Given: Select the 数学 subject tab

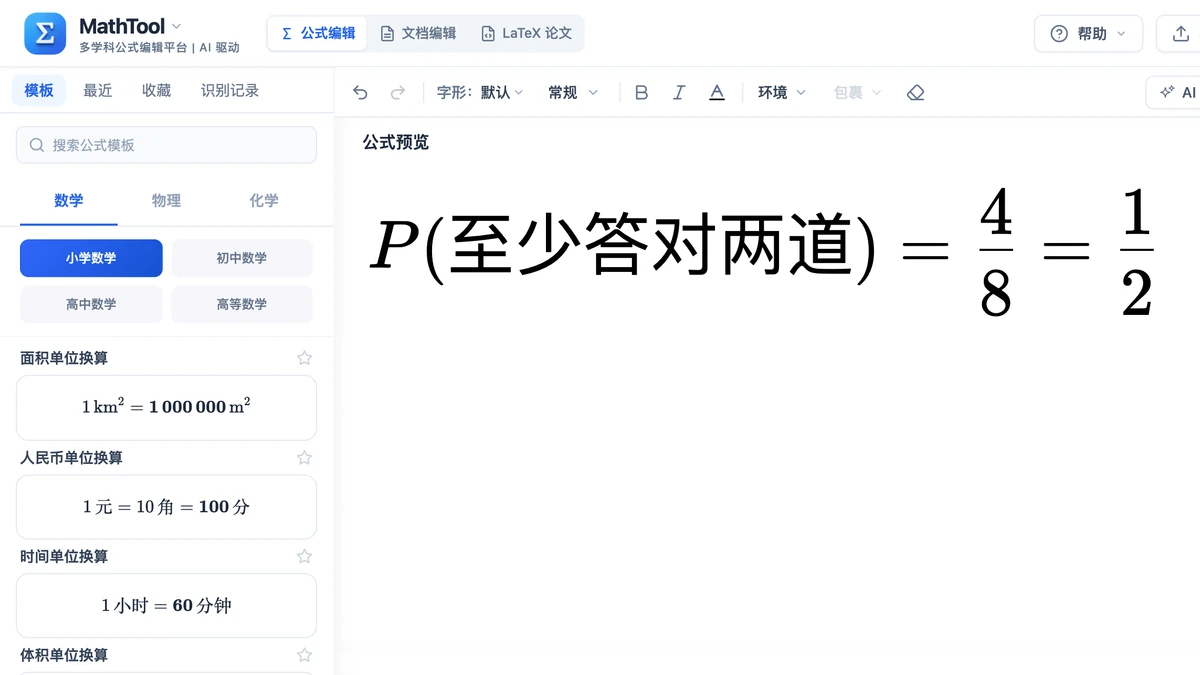Looking at the screenshot, I should [x=69, y=201].
